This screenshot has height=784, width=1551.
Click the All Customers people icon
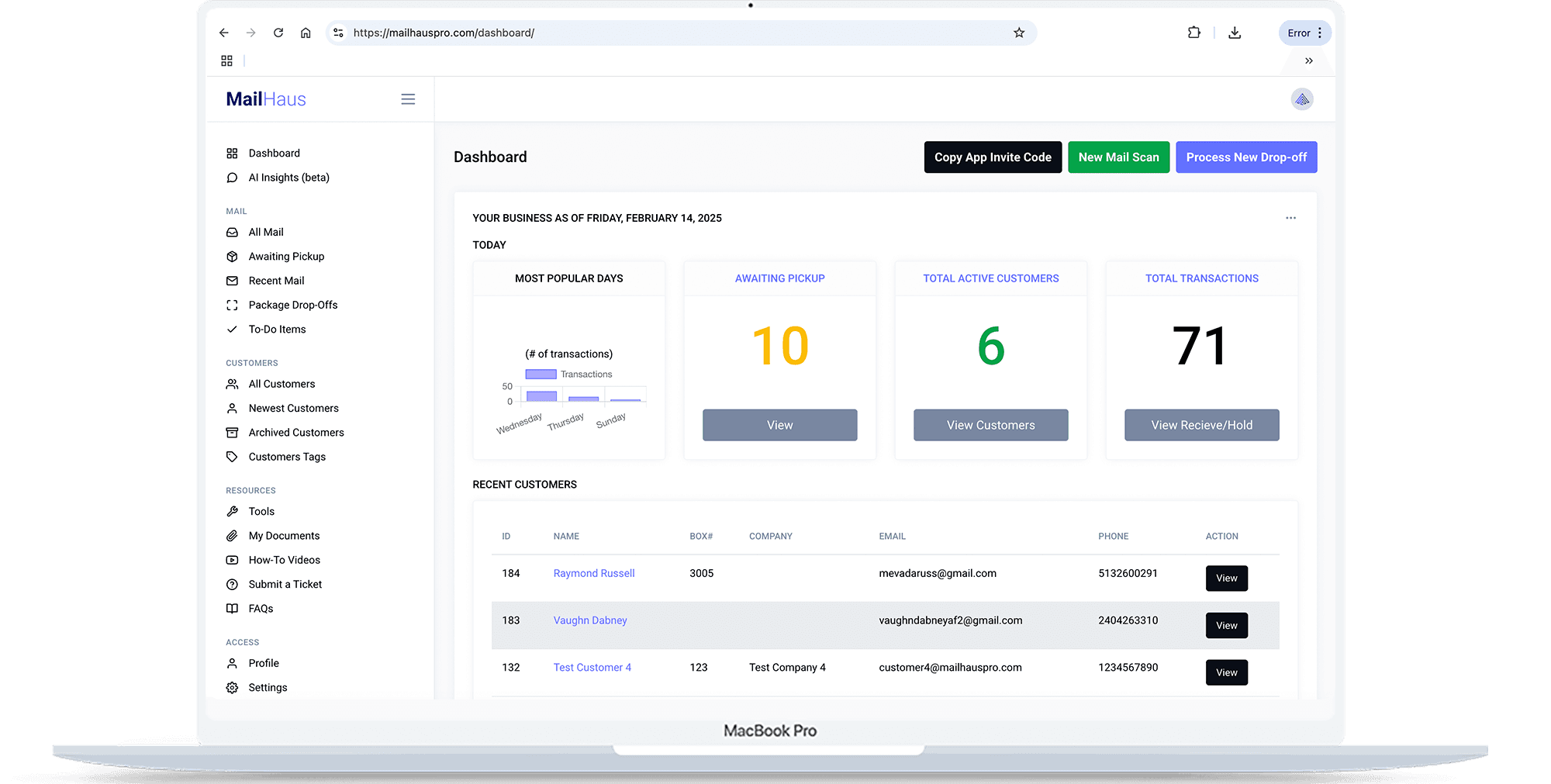pos(232,384)
